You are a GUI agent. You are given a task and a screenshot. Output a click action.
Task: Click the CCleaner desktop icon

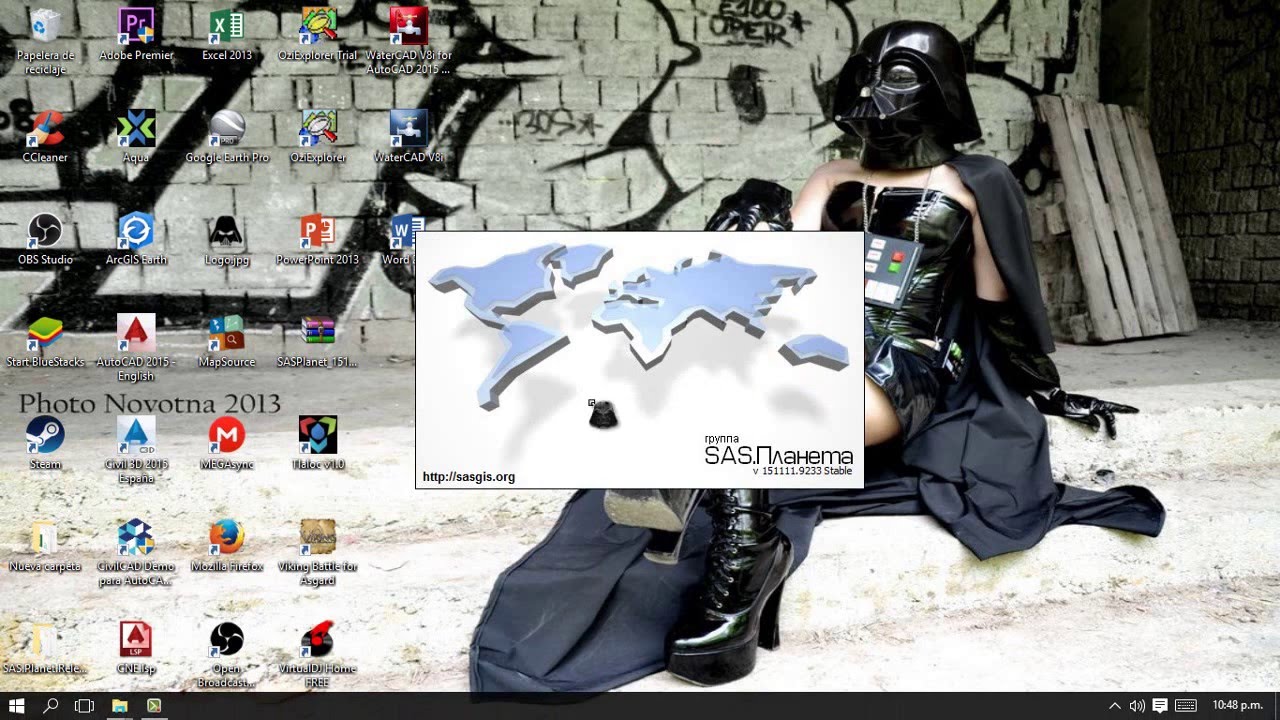pos(45,137)
